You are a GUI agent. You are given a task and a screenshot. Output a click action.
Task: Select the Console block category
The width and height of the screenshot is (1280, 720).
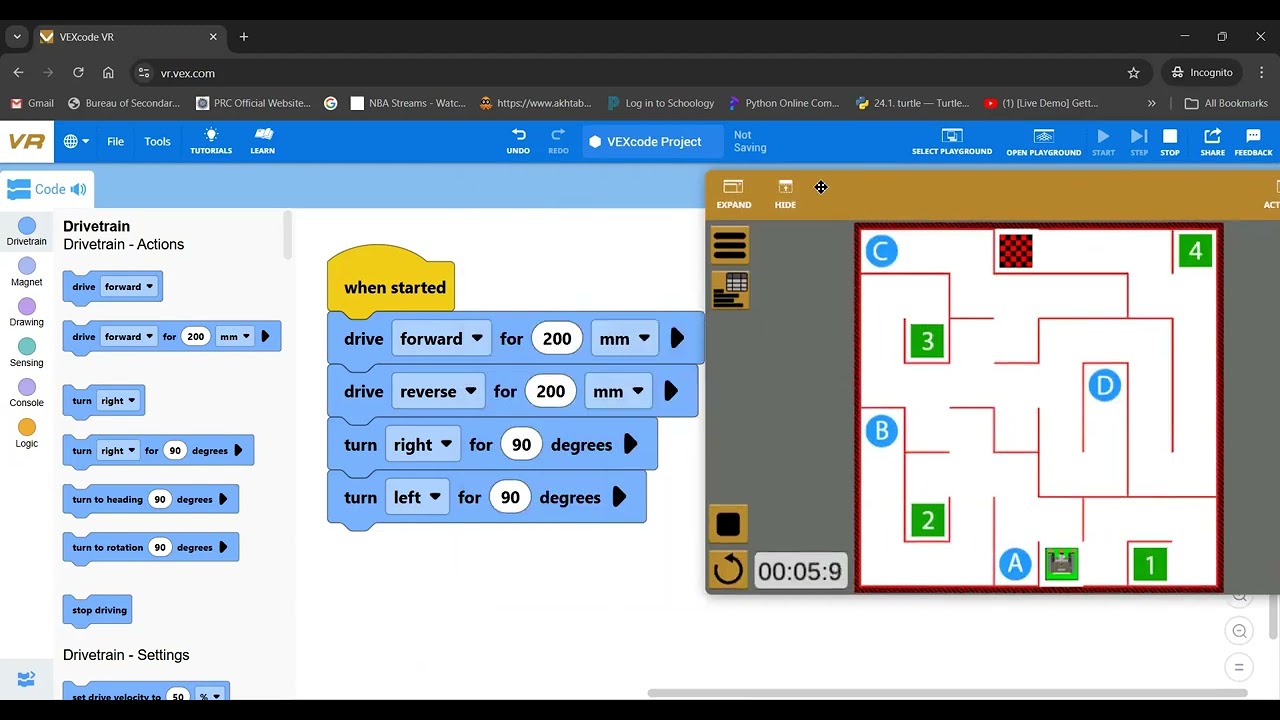click(27, 393)
